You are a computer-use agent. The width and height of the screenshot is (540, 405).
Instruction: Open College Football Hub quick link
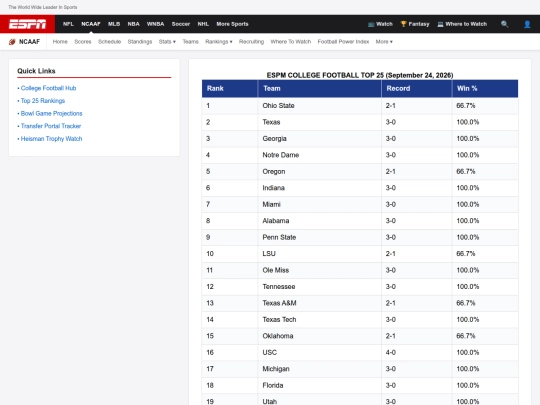tap(48, 88)
